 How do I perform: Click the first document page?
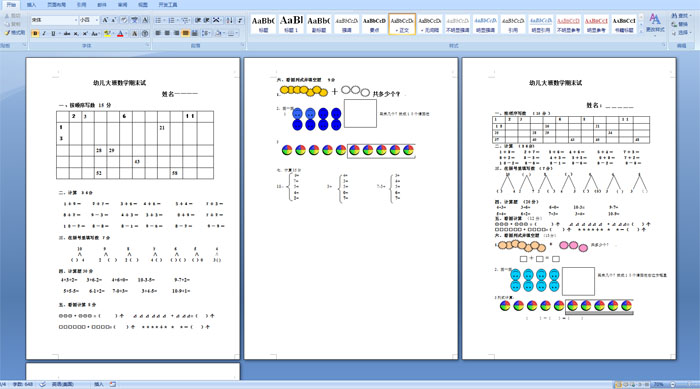pos(133,208)
